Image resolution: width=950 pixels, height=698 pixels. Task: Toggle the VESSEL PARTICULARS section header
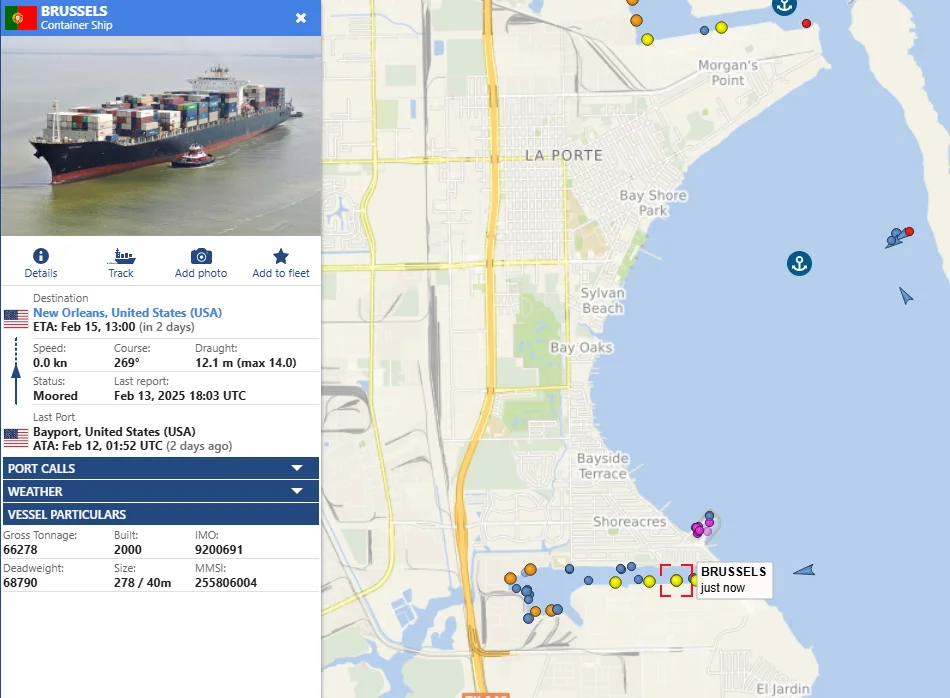[161, 514]
